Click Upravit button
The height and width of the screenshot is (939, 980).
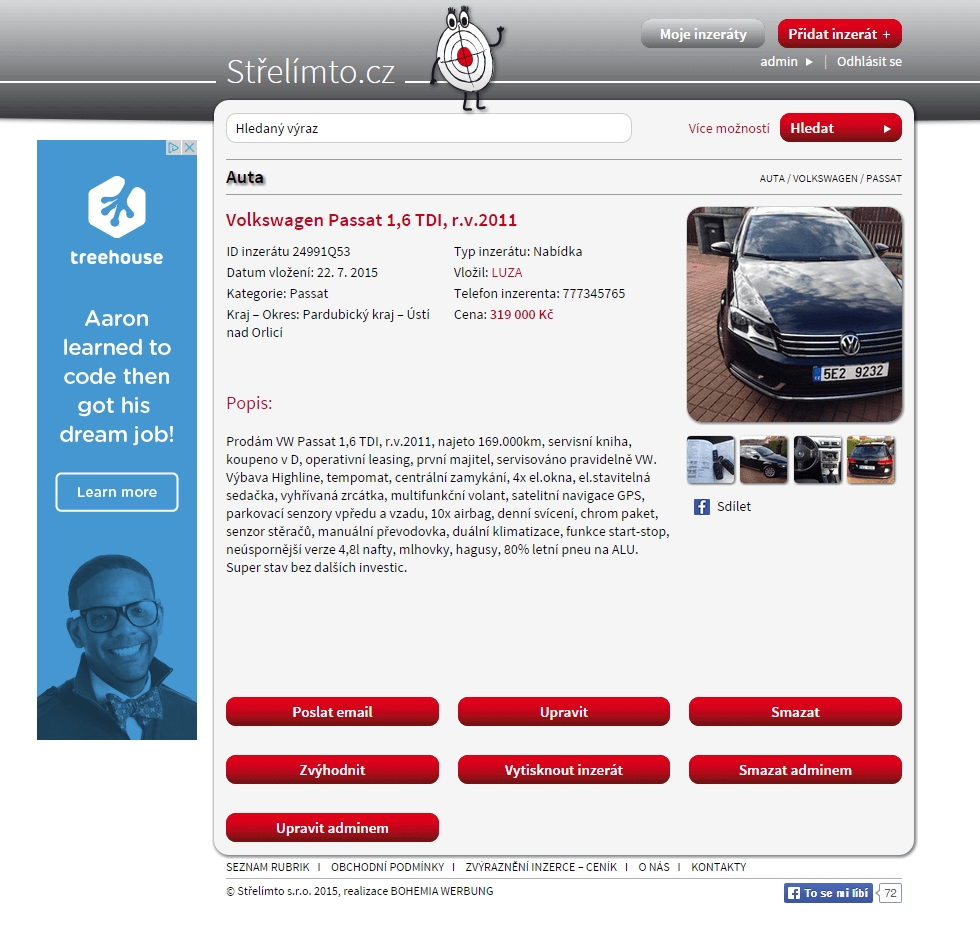point(564,711)
